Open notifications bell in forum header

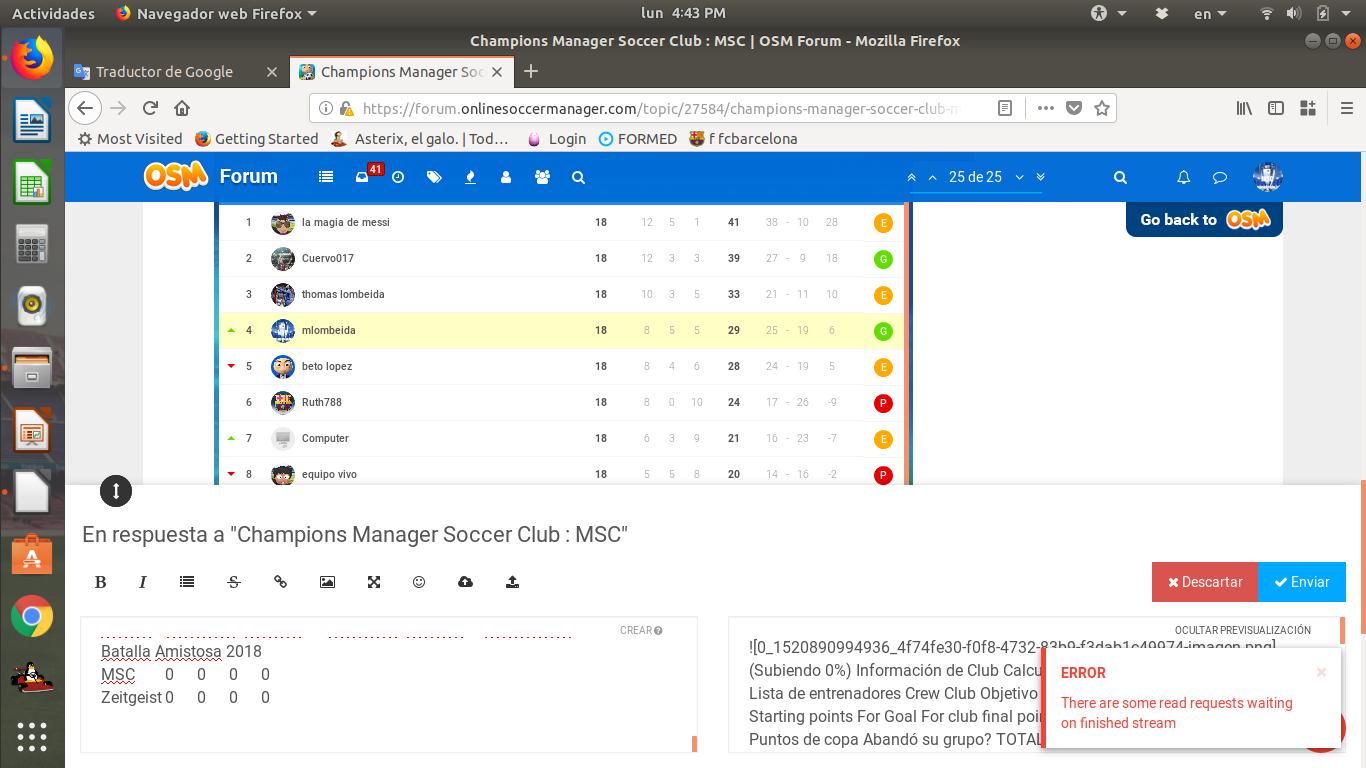1184,177
